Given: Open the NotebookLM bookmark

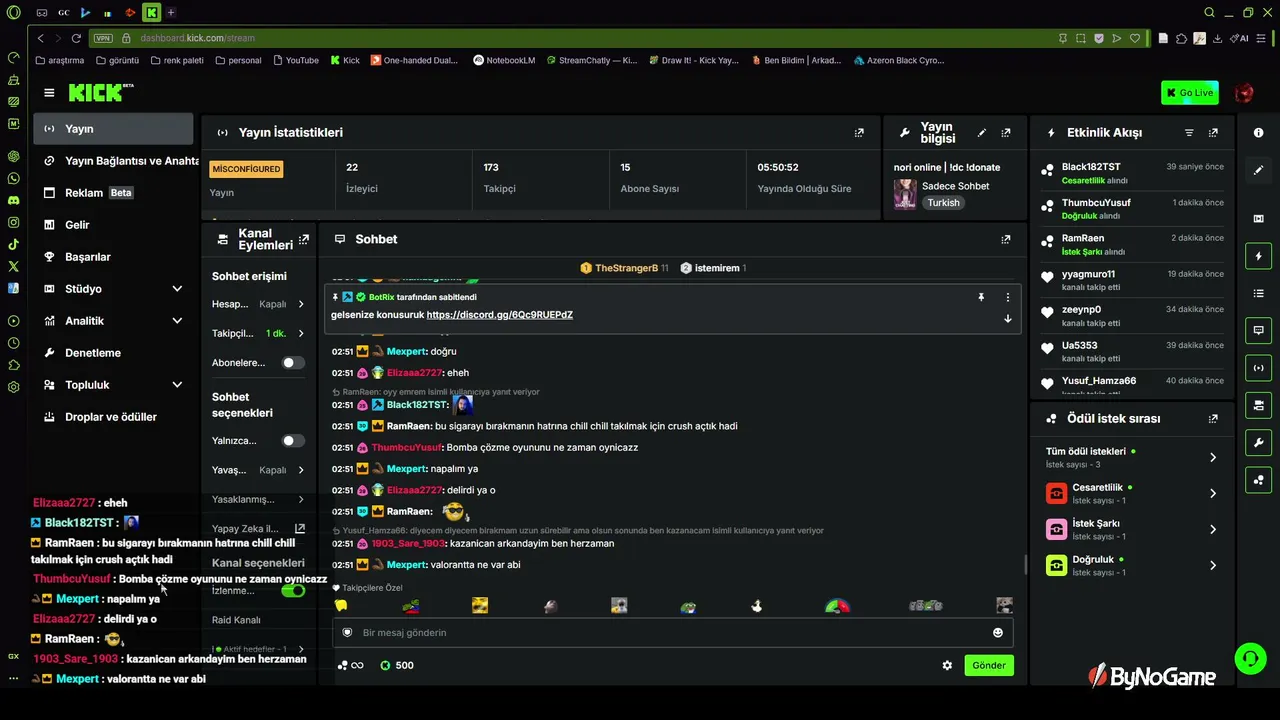Looking at the screenshot, I should point(504,60).
